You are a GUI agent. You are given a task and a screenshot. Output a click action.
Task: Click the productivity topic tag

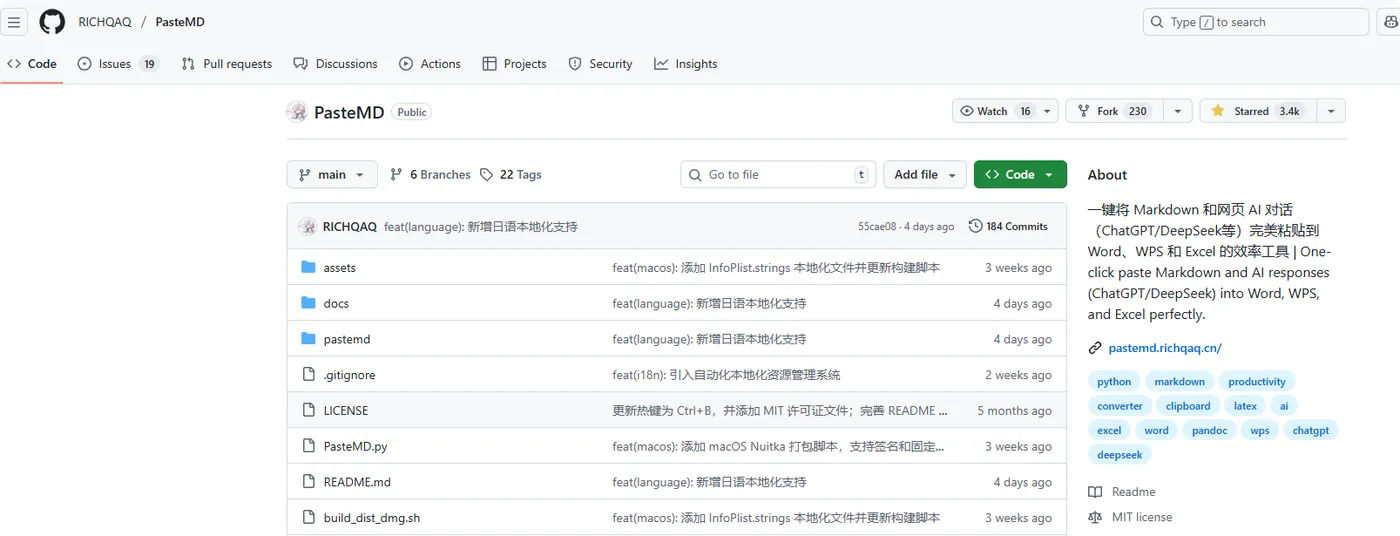[1257, 381]
